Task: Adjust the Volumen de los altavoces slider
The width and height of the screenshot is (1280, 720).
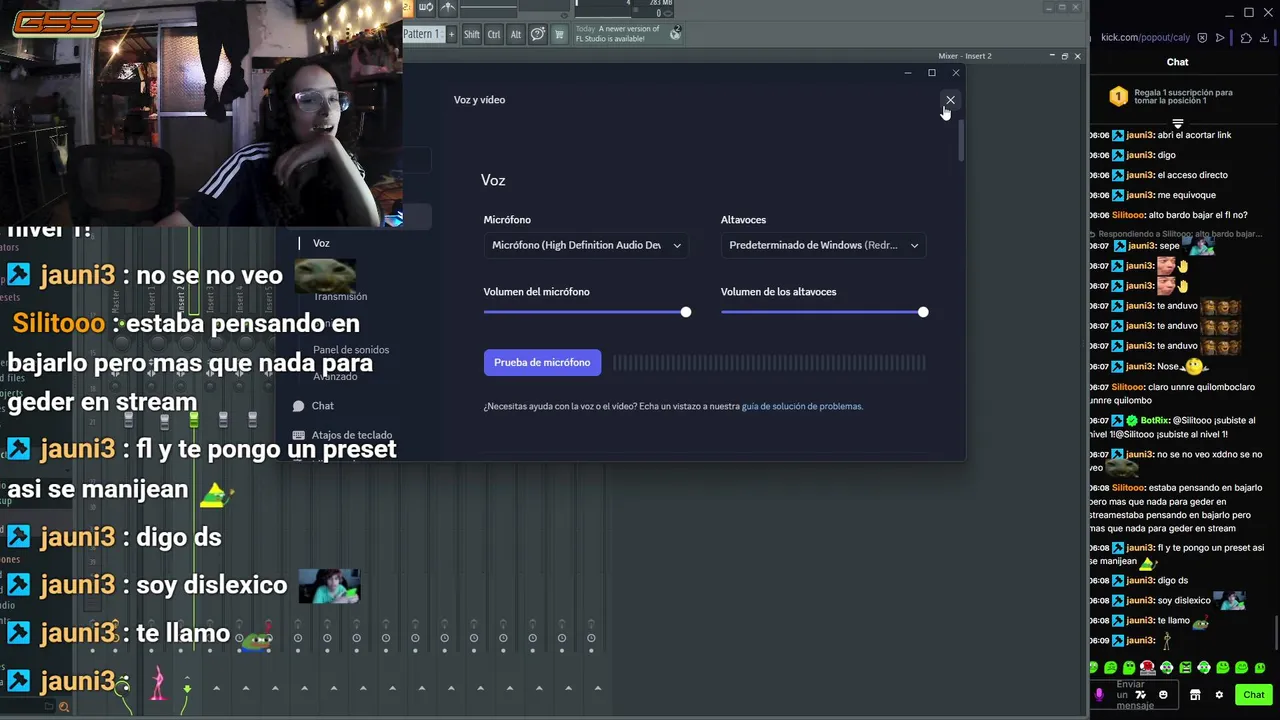Action: pos(824,312)
